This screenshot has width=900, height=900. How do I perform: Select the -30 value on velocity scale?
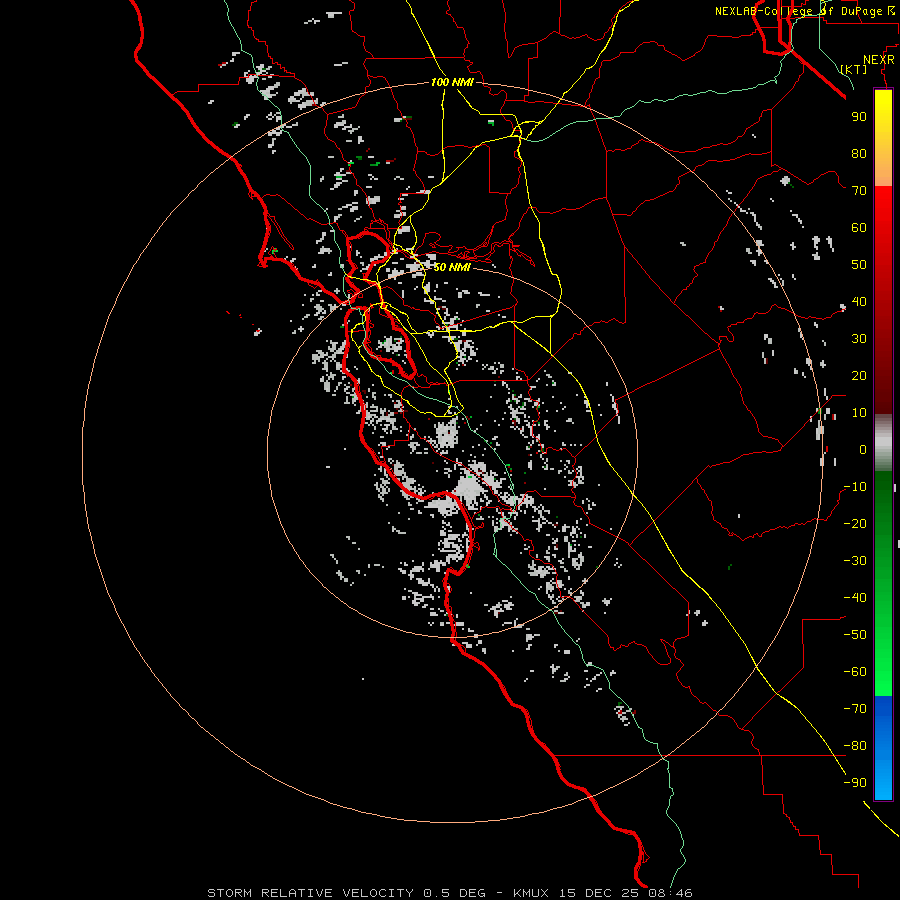point(855,561)
